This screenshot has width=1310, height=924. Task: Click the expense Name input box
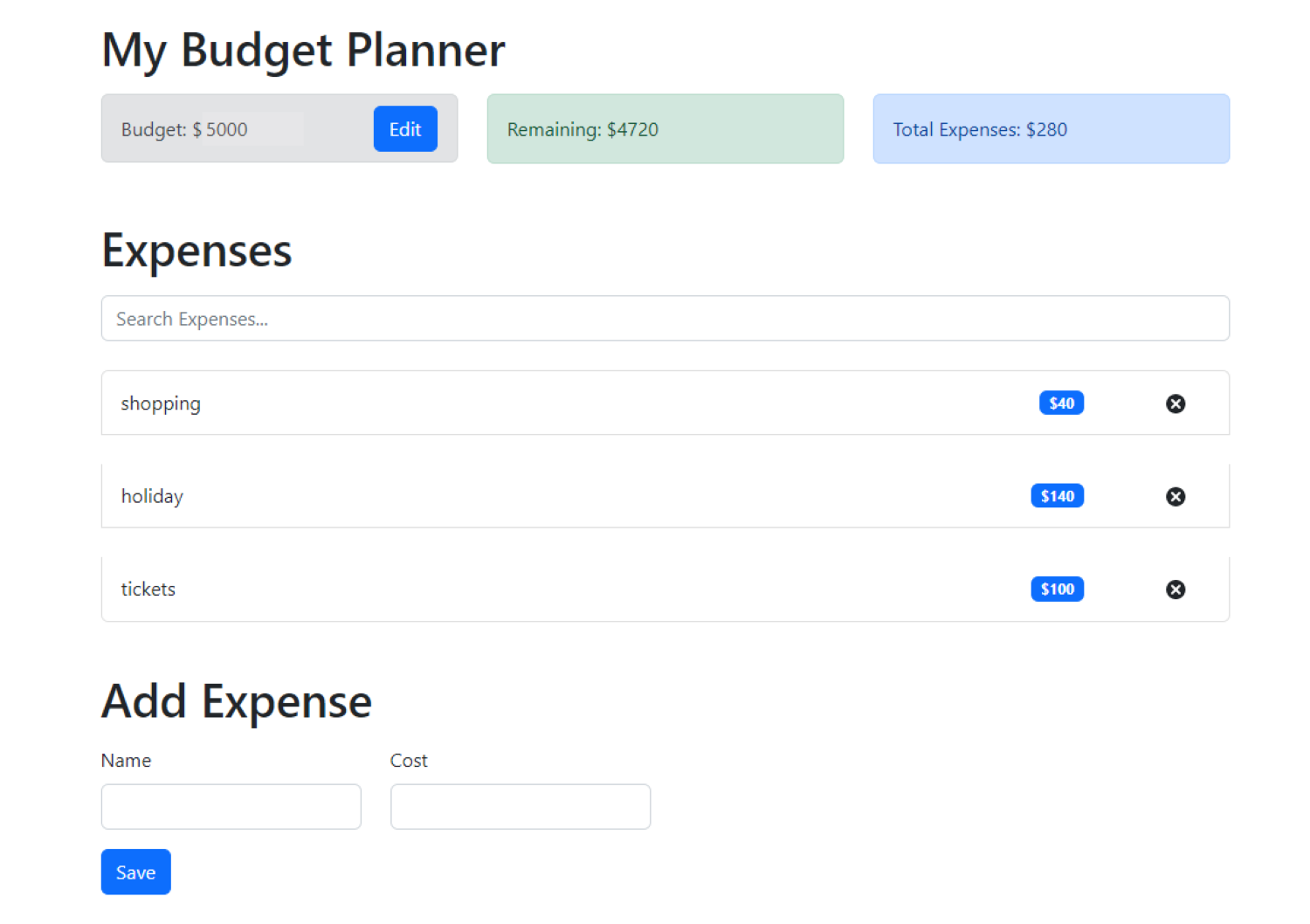coord(231,806)
